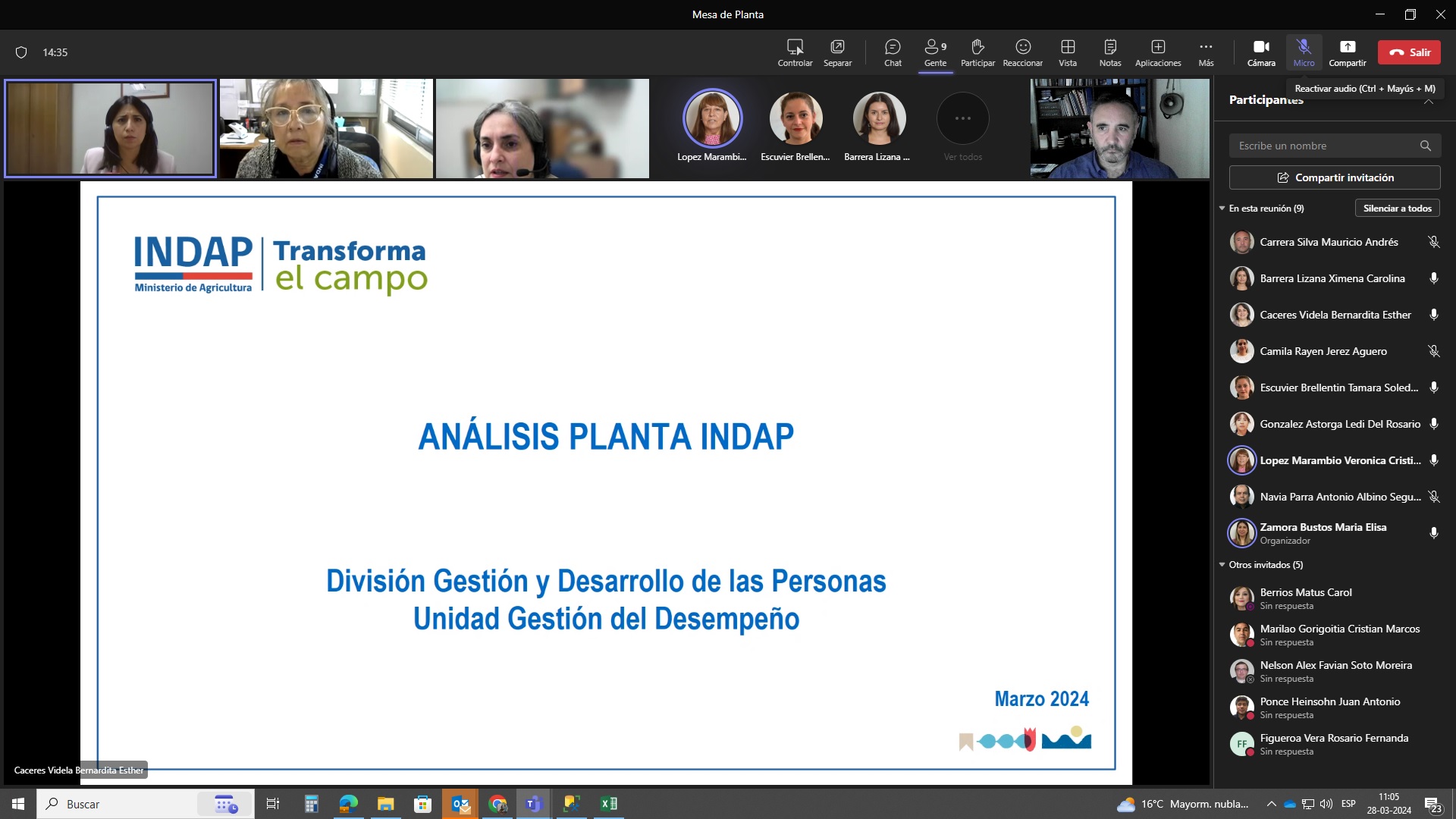Open the Chat panel
Image resolution: width=1456 pixels, height=819 pixels.
(x=893, y=52)
